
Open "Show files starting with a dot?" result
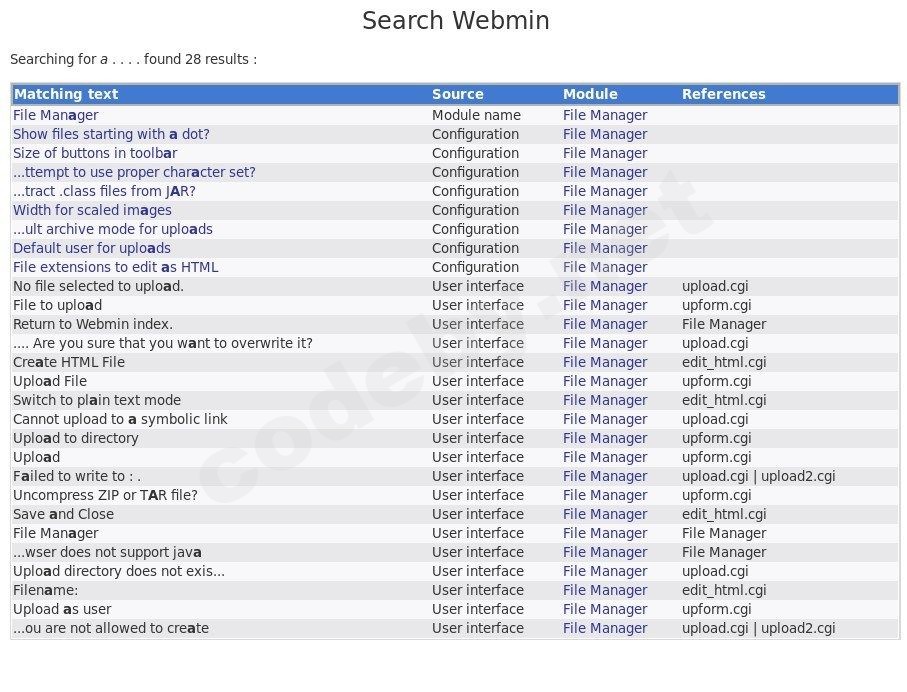(111, 134)
